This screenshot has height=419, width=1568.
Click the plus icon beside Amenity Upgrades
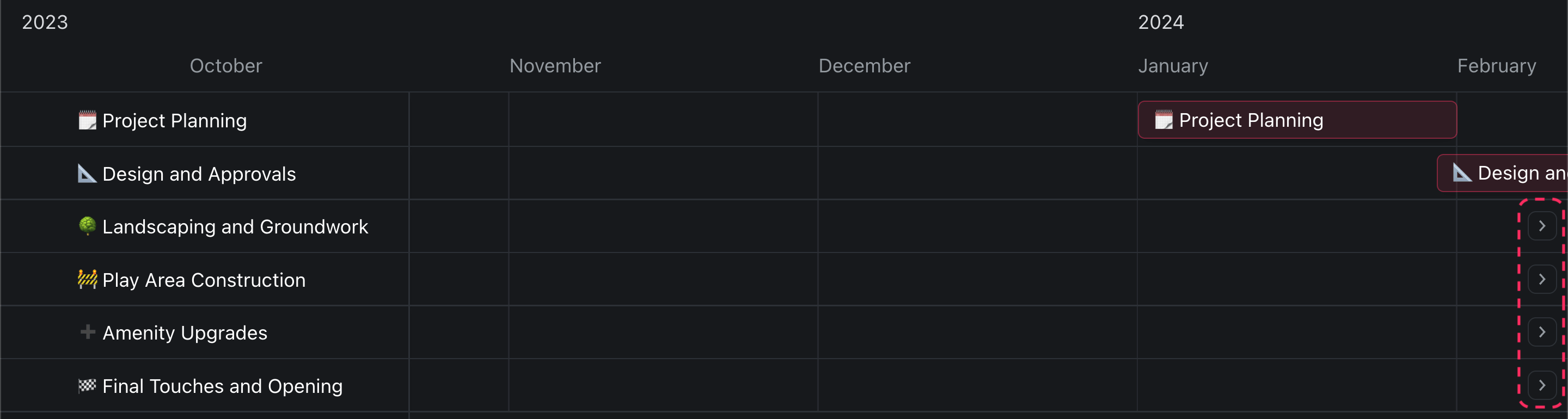[x=87, y=332]
